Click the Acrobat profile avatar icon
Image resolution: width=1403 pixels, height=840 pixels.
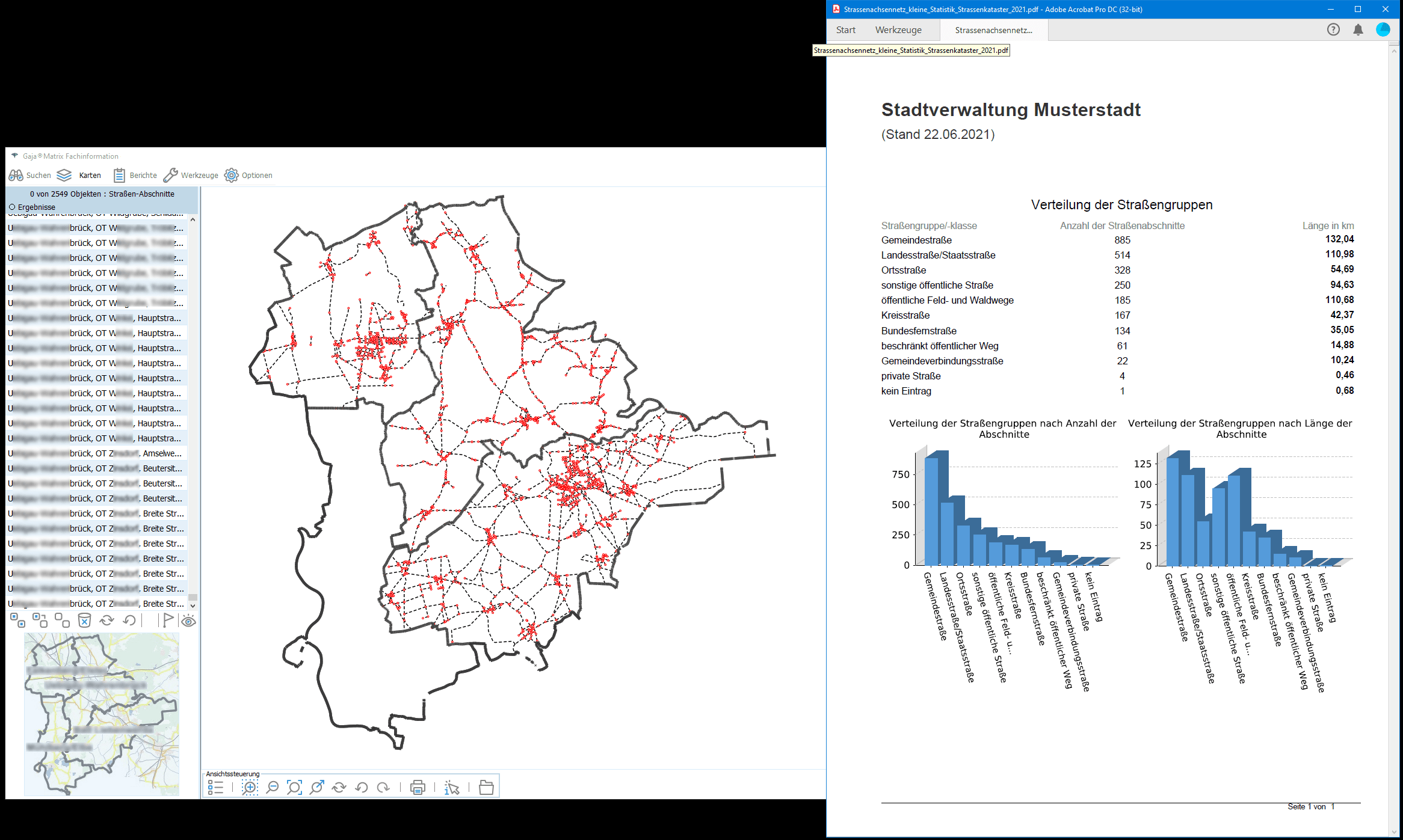tap(1383, 29)
